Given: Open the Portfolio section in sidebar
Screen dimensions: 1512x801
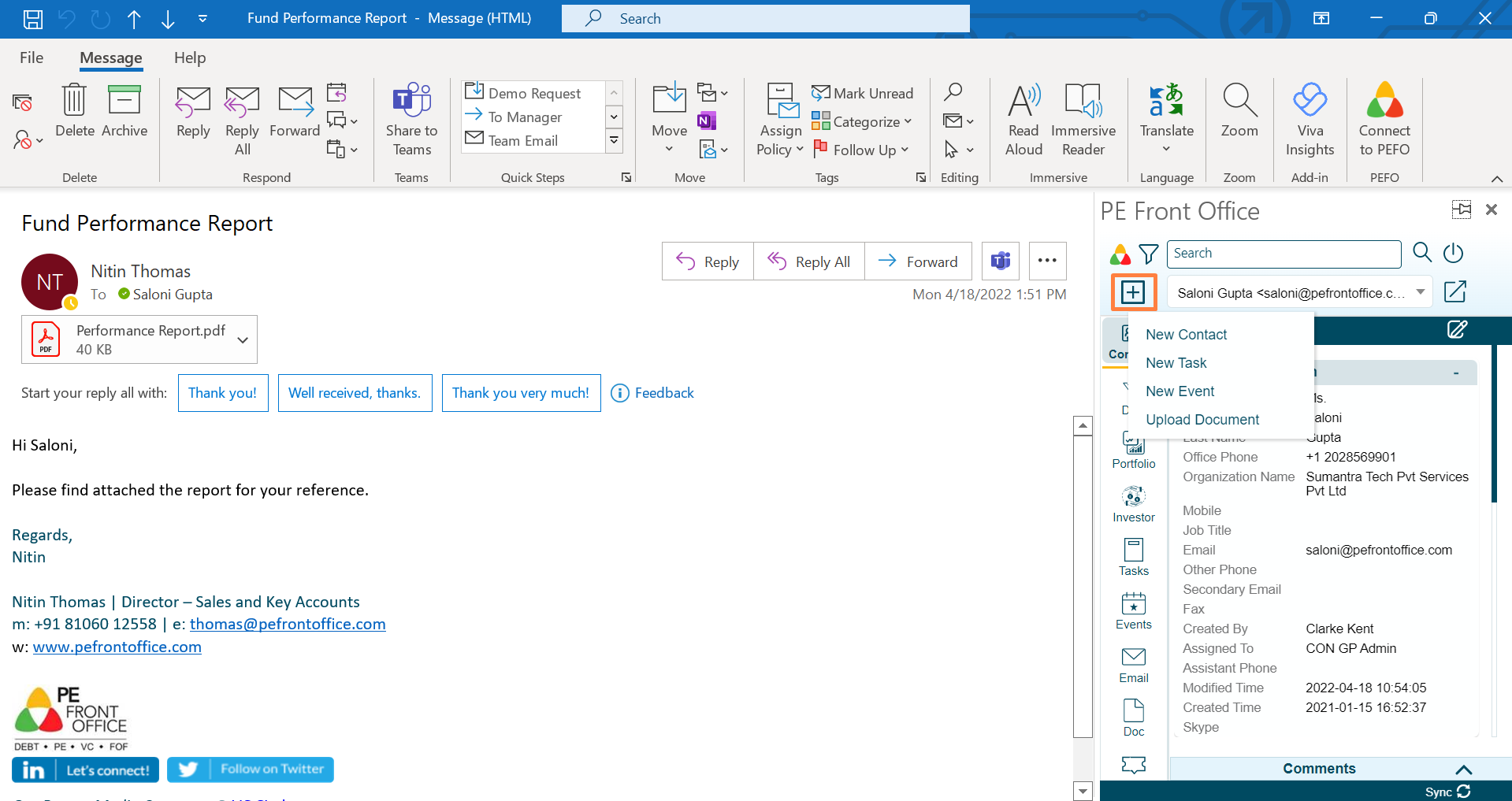Looking at the screenshot, I should [1133, 451].
